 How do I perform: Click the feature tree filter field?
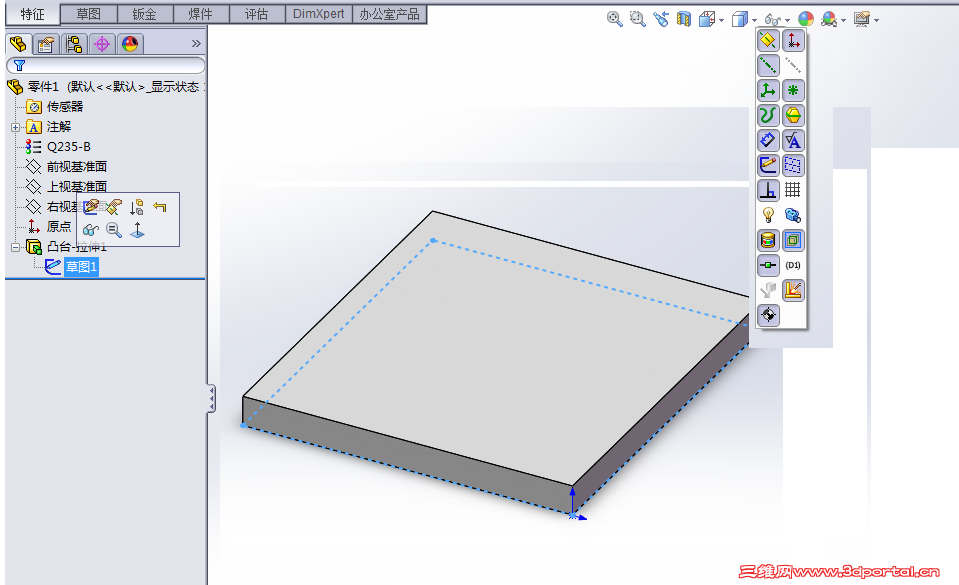point(105,65)
